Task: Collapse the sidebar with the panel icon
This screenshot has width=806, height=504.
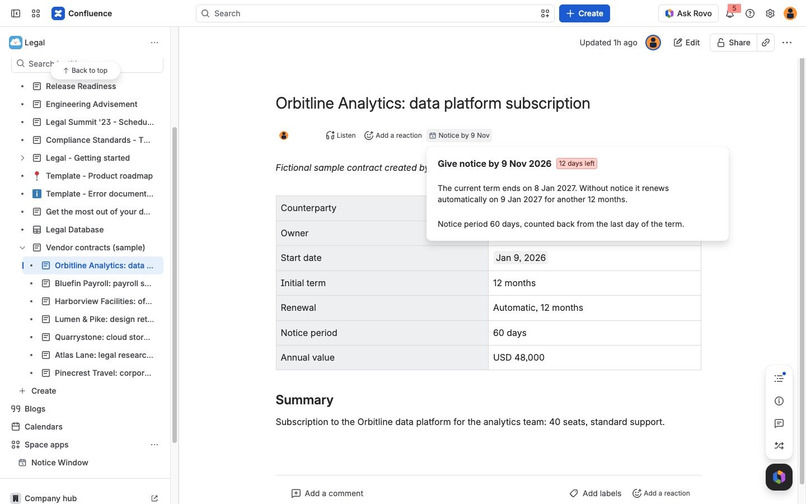Action: 15,13
